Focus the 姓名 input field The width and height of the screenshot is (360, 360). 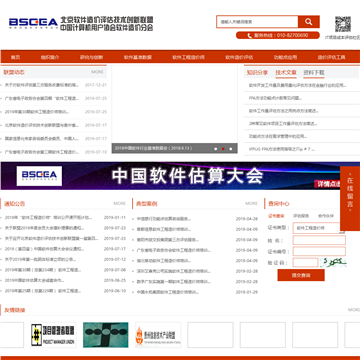point(319,240)
